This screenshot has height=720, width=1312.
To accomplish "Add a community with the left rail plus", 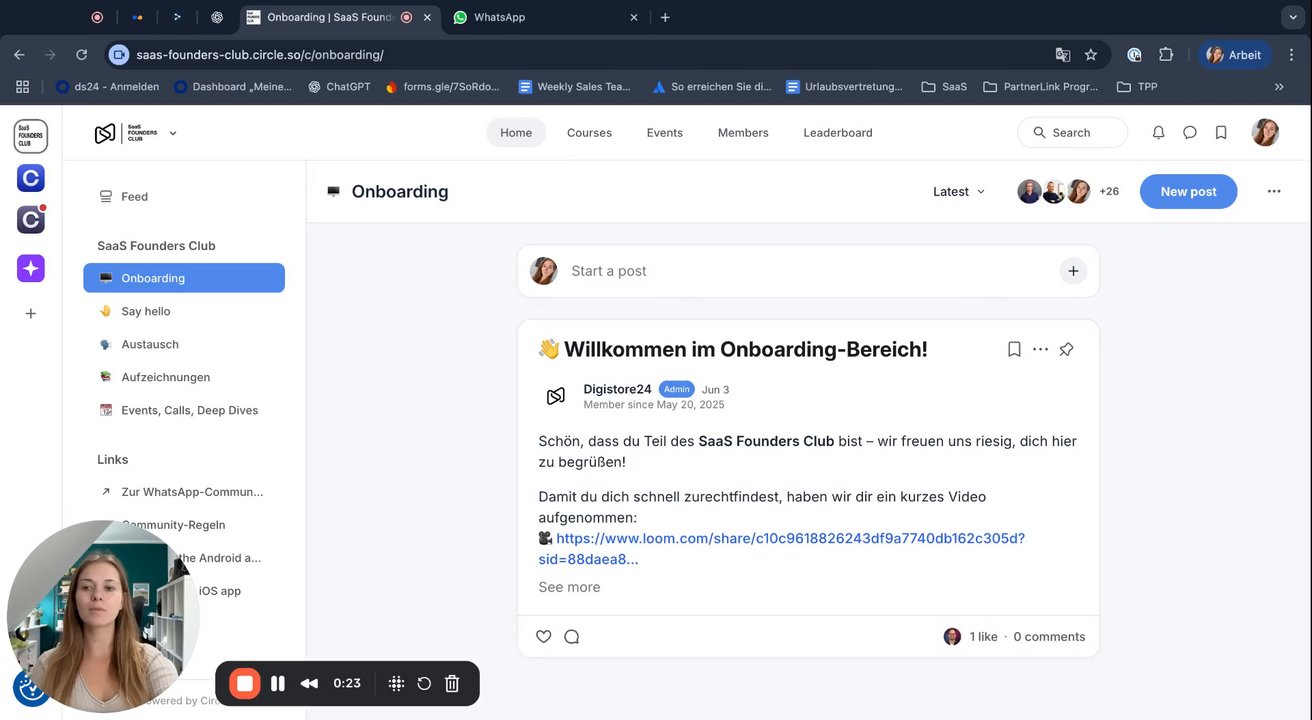I will [31, 313].
